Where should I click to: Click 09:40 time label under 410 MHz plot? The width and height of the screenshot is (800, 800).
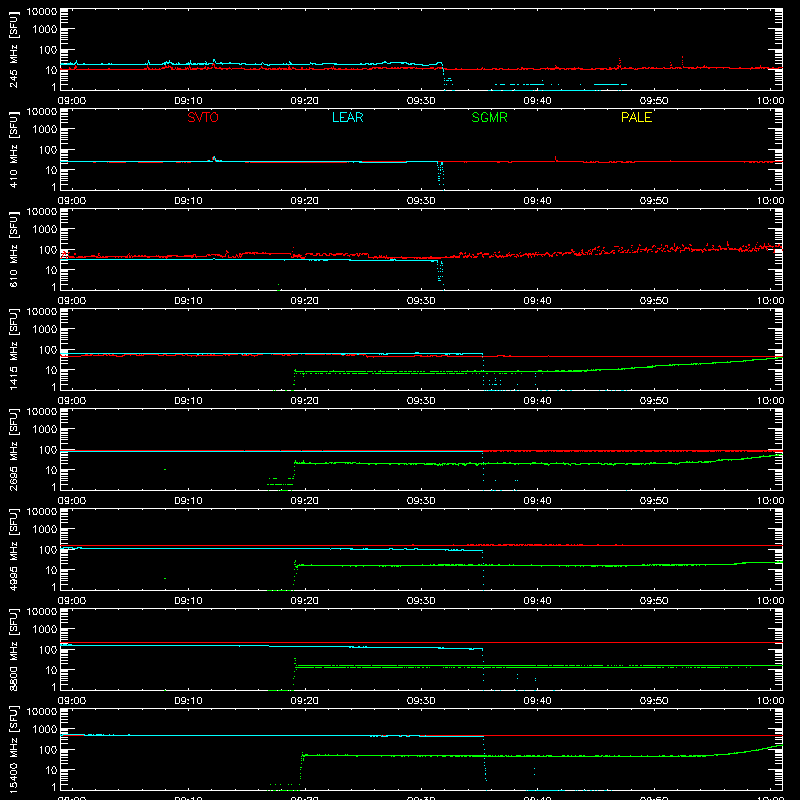tap(537, 201)
